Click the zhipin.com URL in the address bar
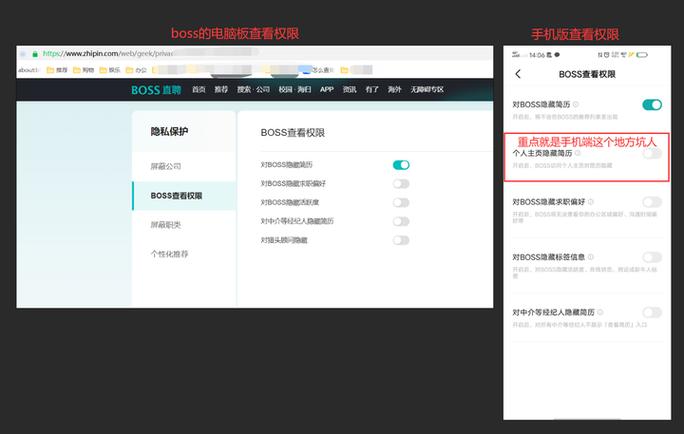The height and width of the screenshot is (434, 684). [x=108, y=54]
